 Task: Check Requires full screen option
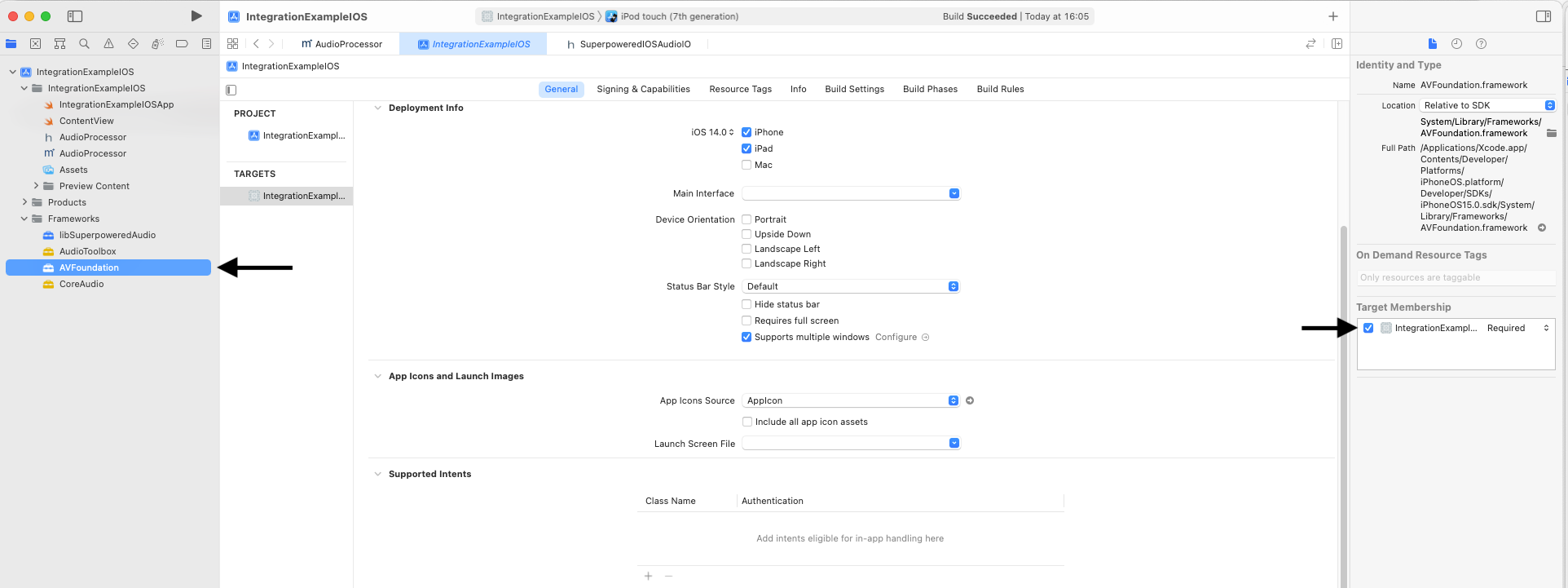pos(747,321)
